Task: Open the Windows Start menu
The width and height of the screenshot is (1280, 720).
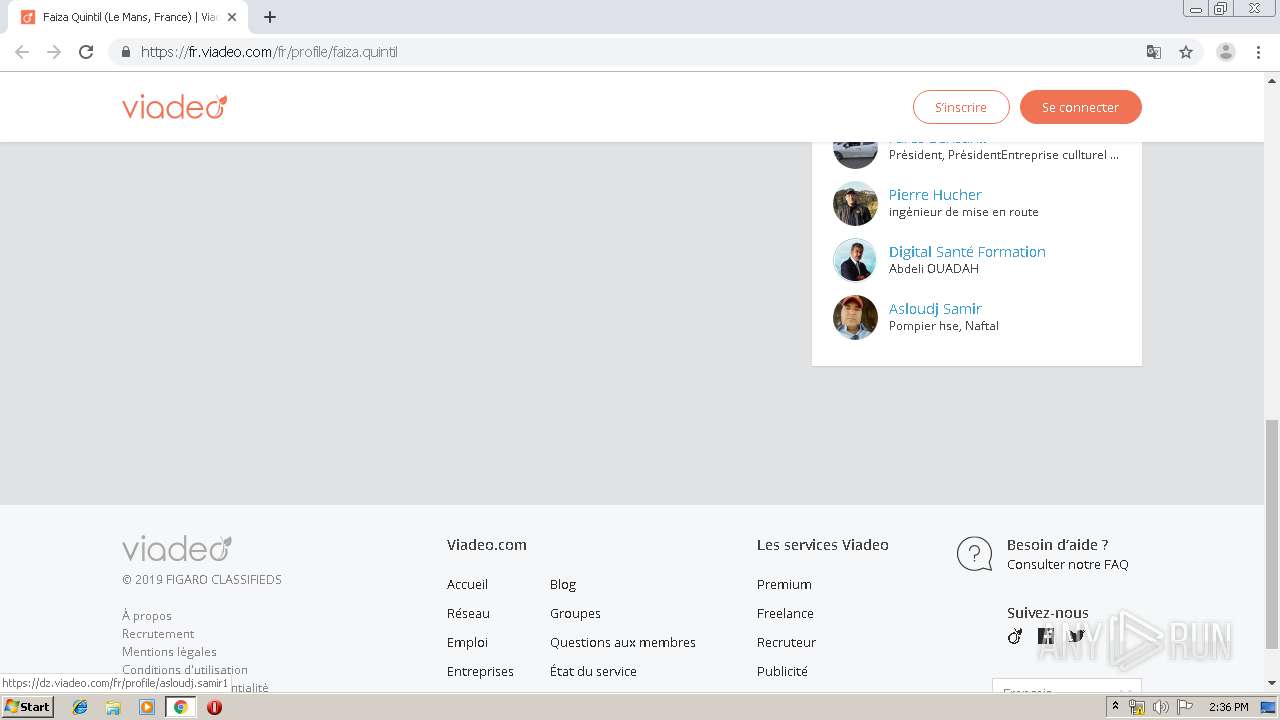Action: point(27,706)
